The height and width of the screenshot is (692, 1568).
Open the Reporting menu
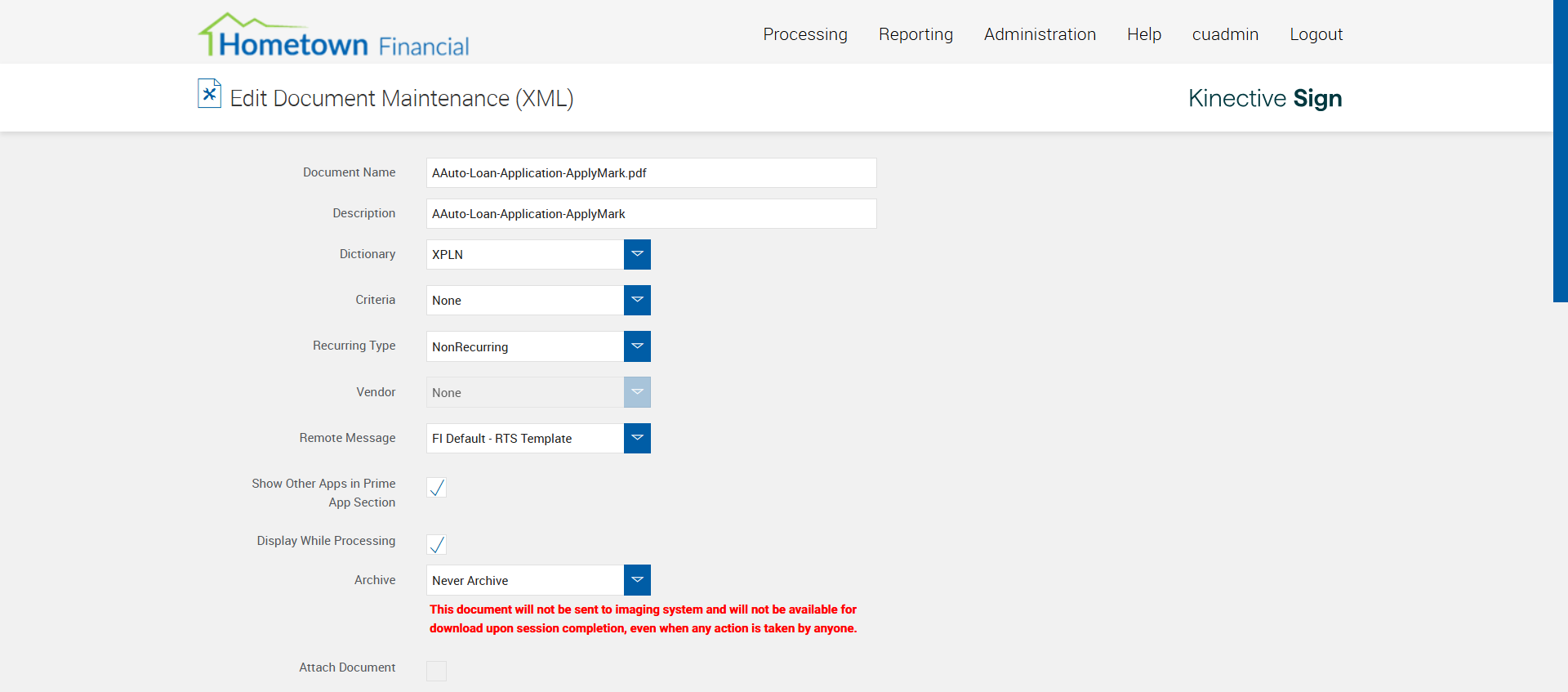[x=915, y=34]
